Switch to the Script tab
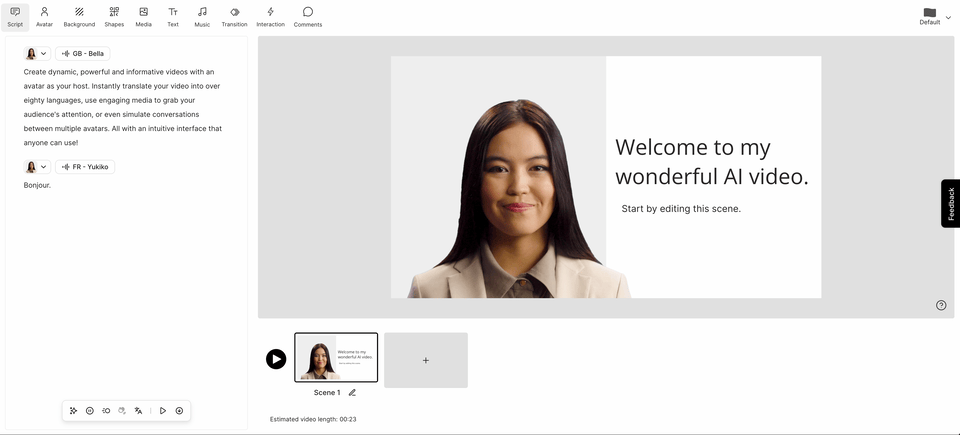 (x=15, y=16)
